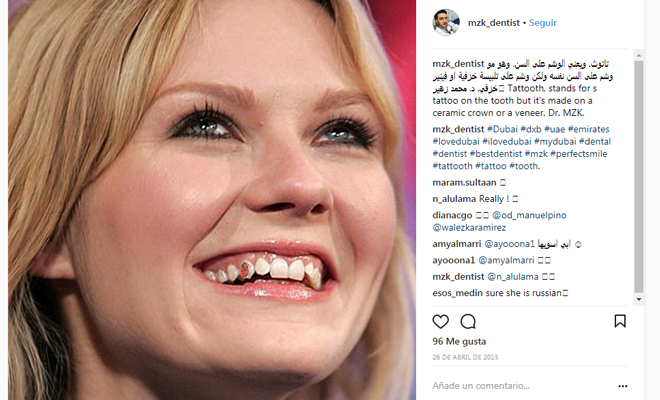Like the post with the heart icon

tap(440, 322)
